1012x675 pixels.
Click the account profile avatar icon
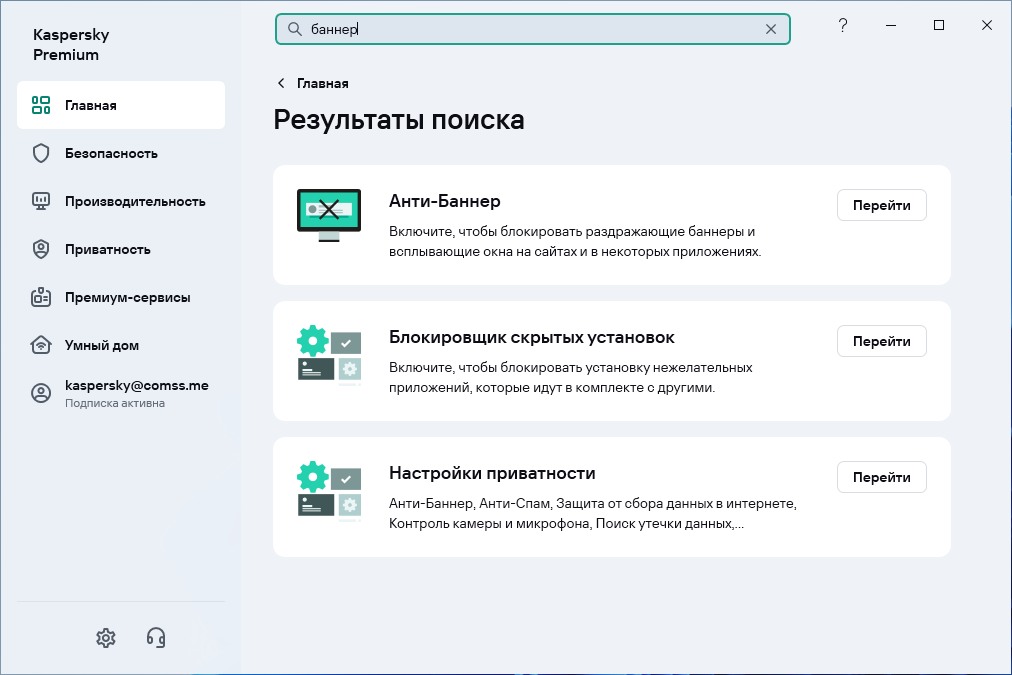pyautogui.click(x=41, y=393)
